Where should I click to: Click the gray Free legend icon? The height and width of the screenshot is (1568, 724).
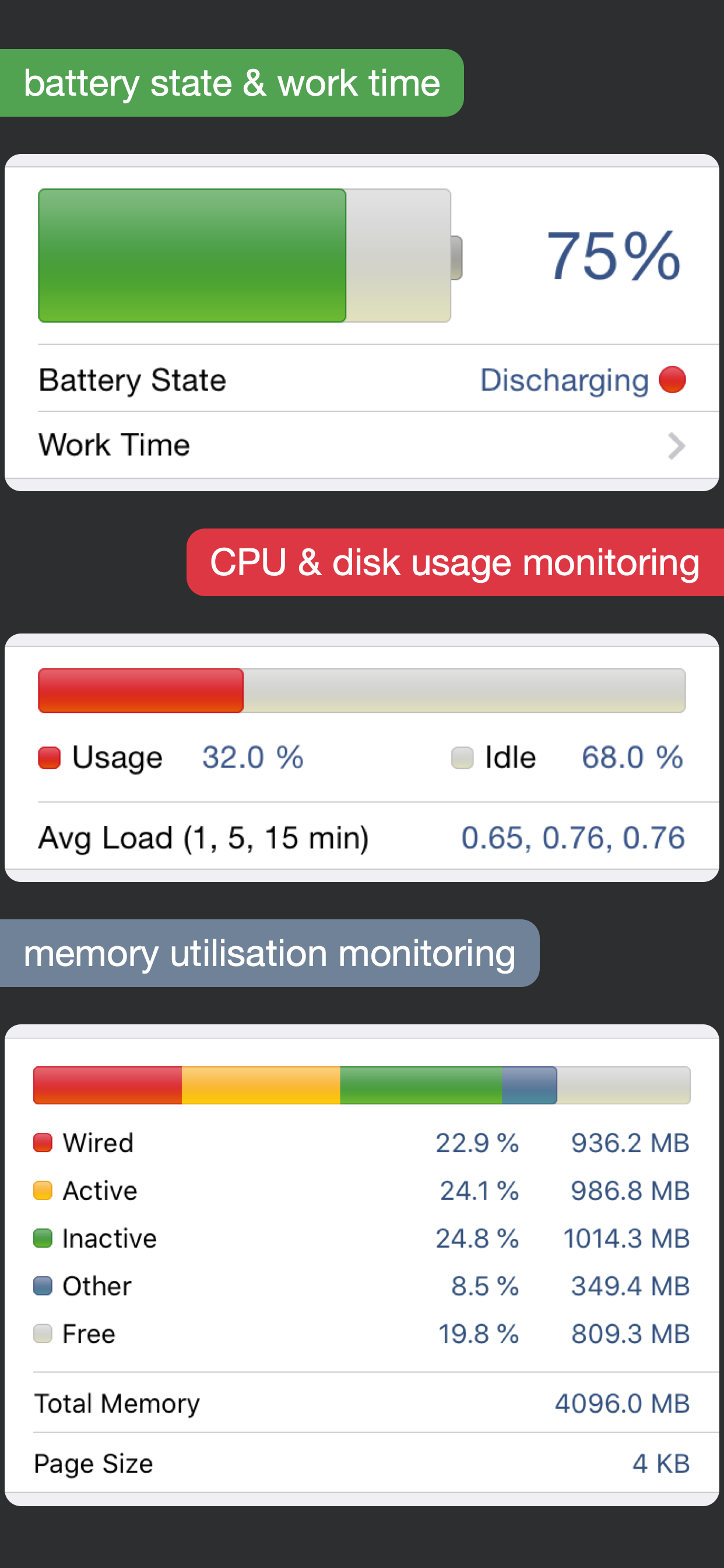(43, 1333)
